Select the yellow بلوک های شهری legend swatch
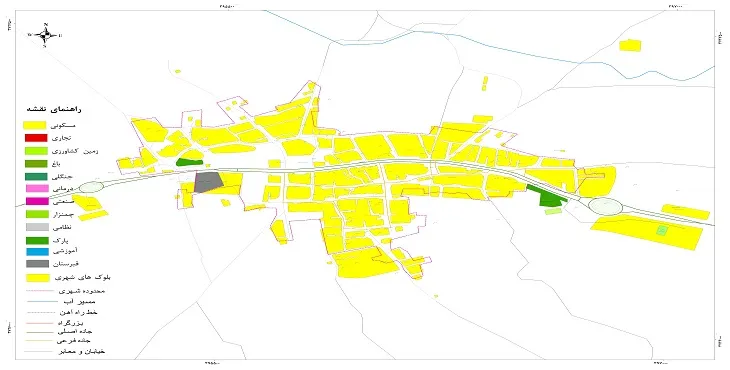 point(38,278)
